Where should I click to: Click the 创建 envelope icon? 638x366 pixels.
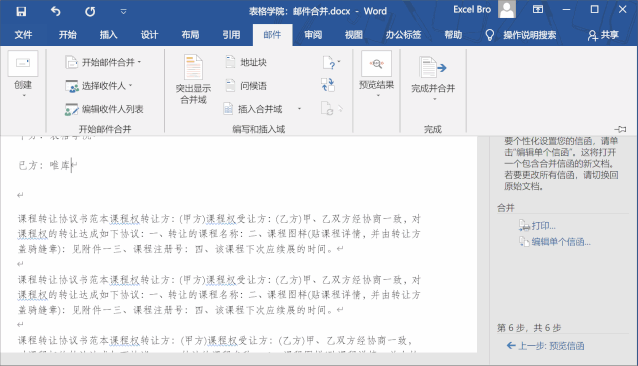(x=23, y=63)
